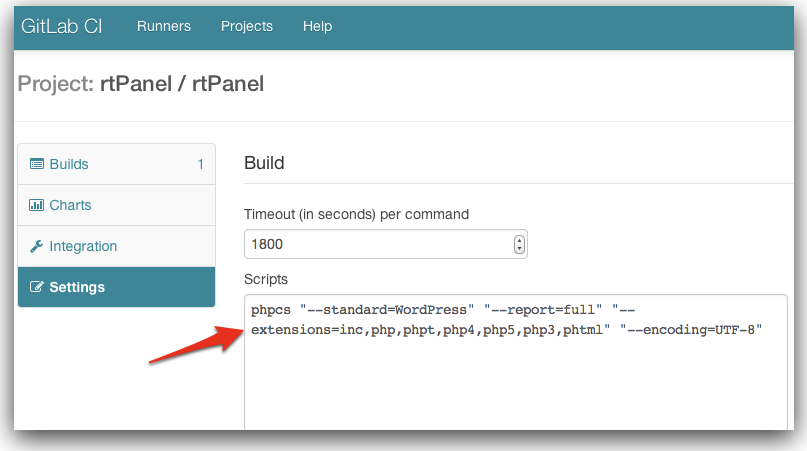Focus the Timeout per command input field
Screen dimensions: 807x451
pyautogui.click(x=385, y=244)
